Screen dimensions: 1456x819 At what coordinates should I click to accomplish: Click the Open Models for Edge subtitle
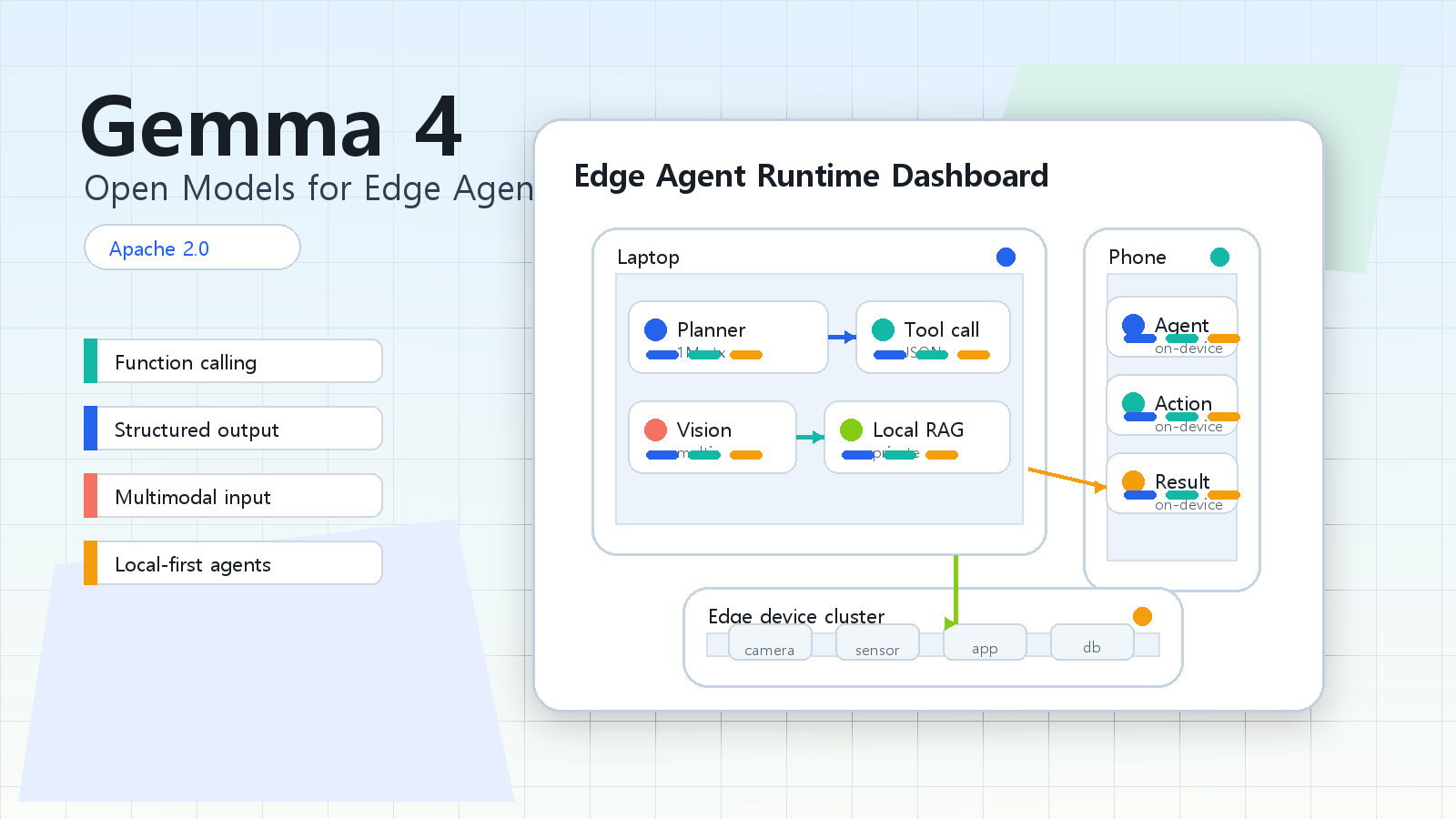[308, 188]
